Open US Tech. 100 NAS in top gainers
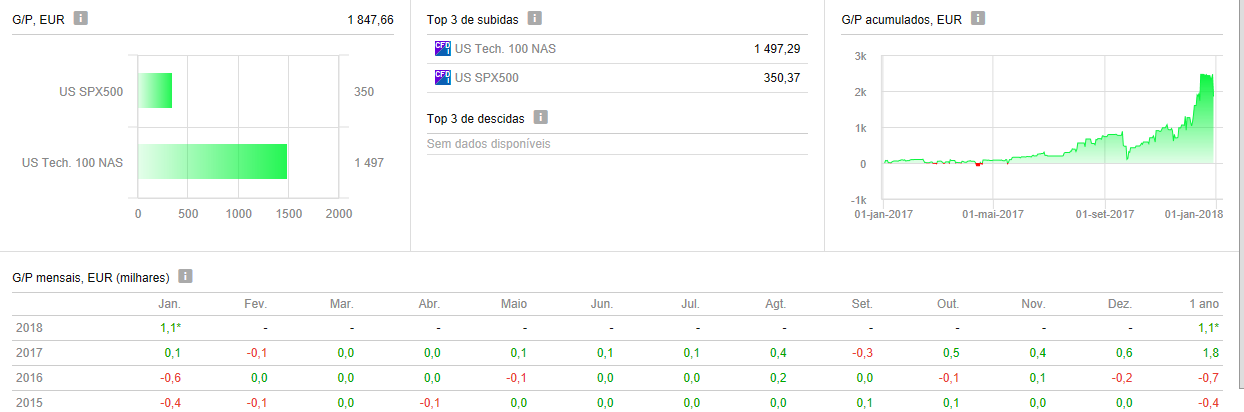This screenshot has width=1244, height=412. click(505, 48)
